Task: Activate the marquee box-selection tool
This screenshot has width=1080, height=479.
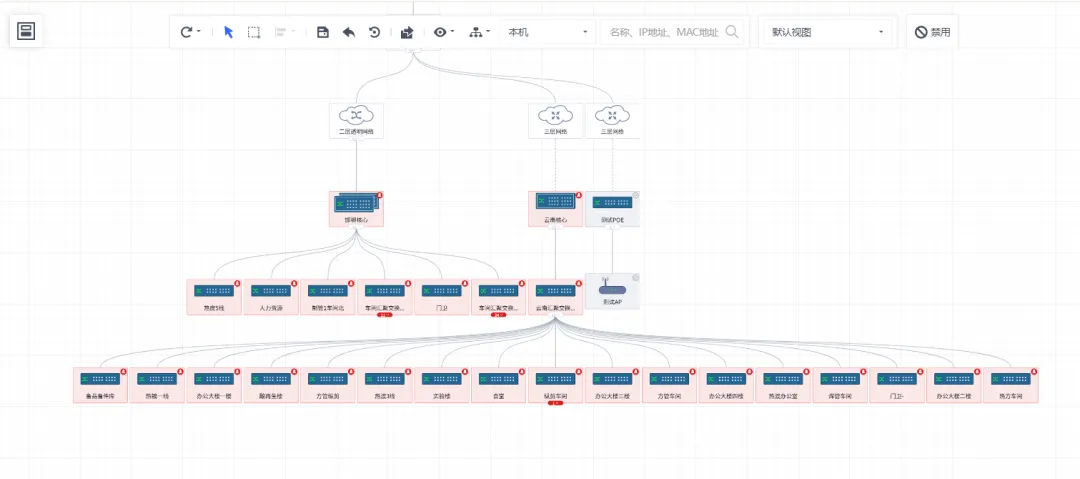Action: 254,32
